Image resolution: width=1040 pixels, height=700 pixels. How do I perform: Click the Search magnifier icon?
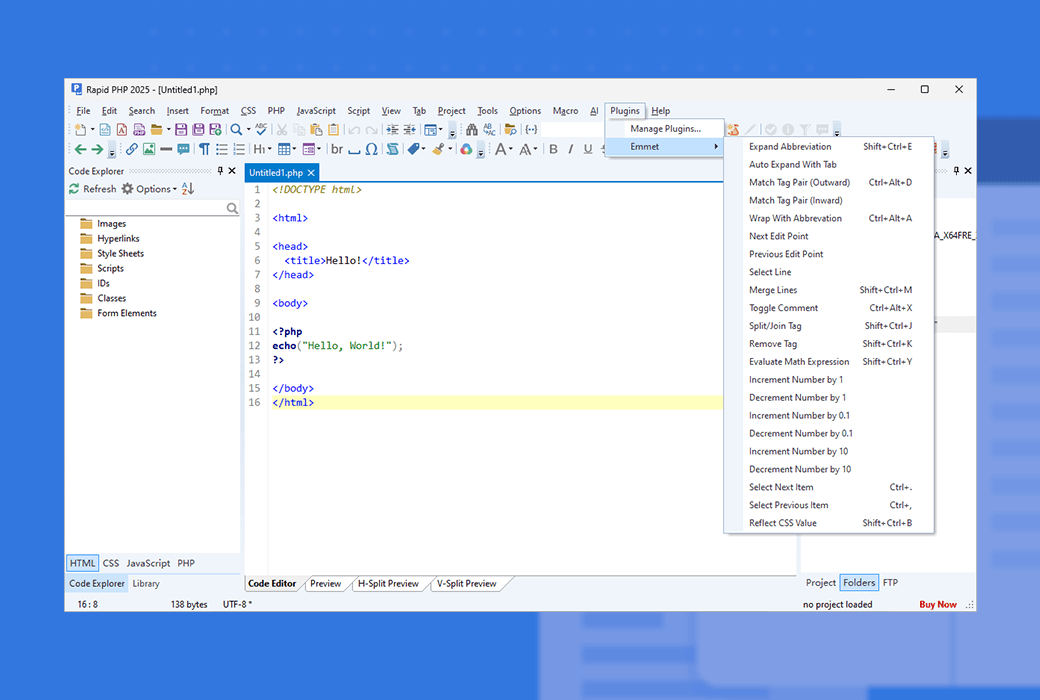(x=236, y=129)
